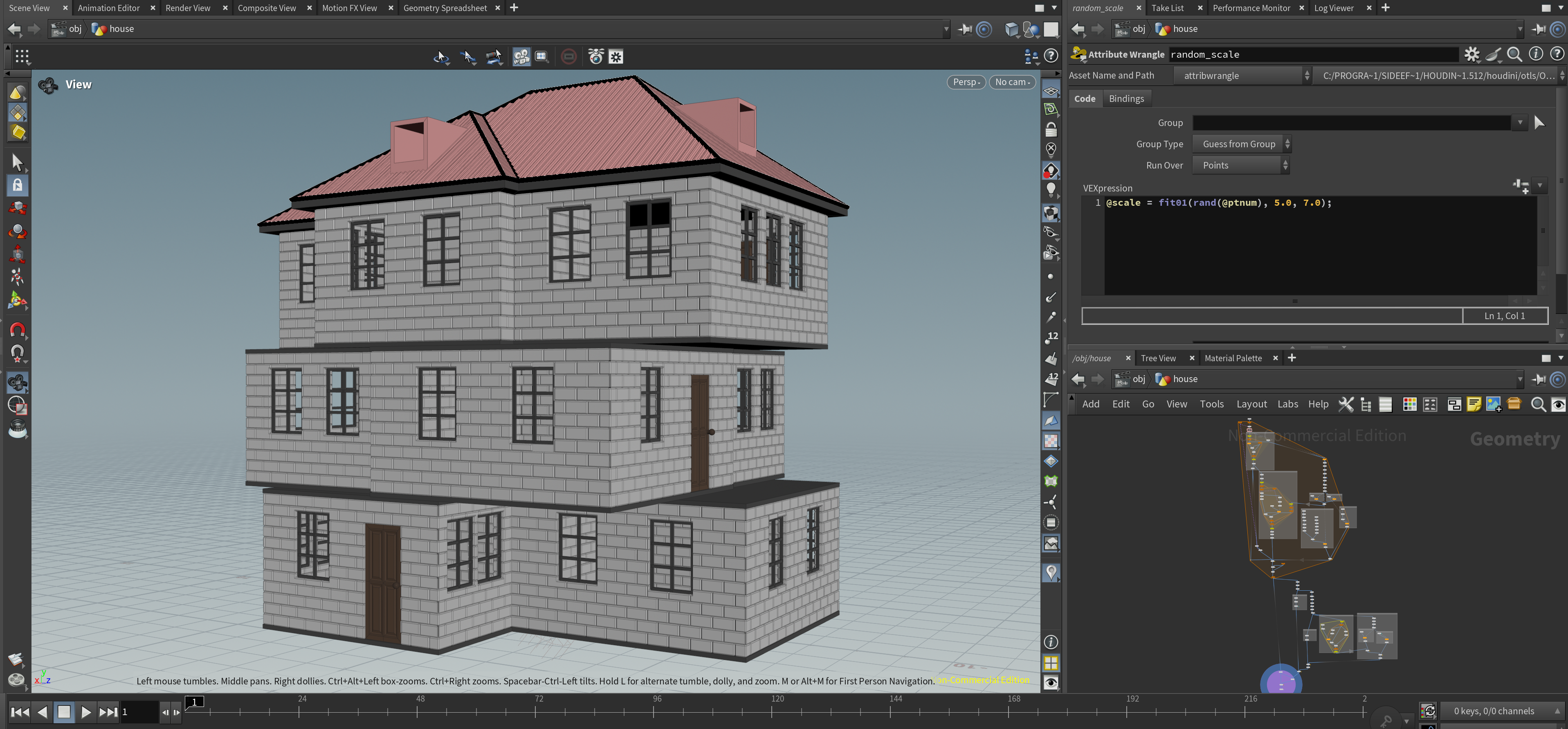Switch to the Geometry Spreadsheet tab
This screenshot has height=729, width=1568.
(445, 8)
